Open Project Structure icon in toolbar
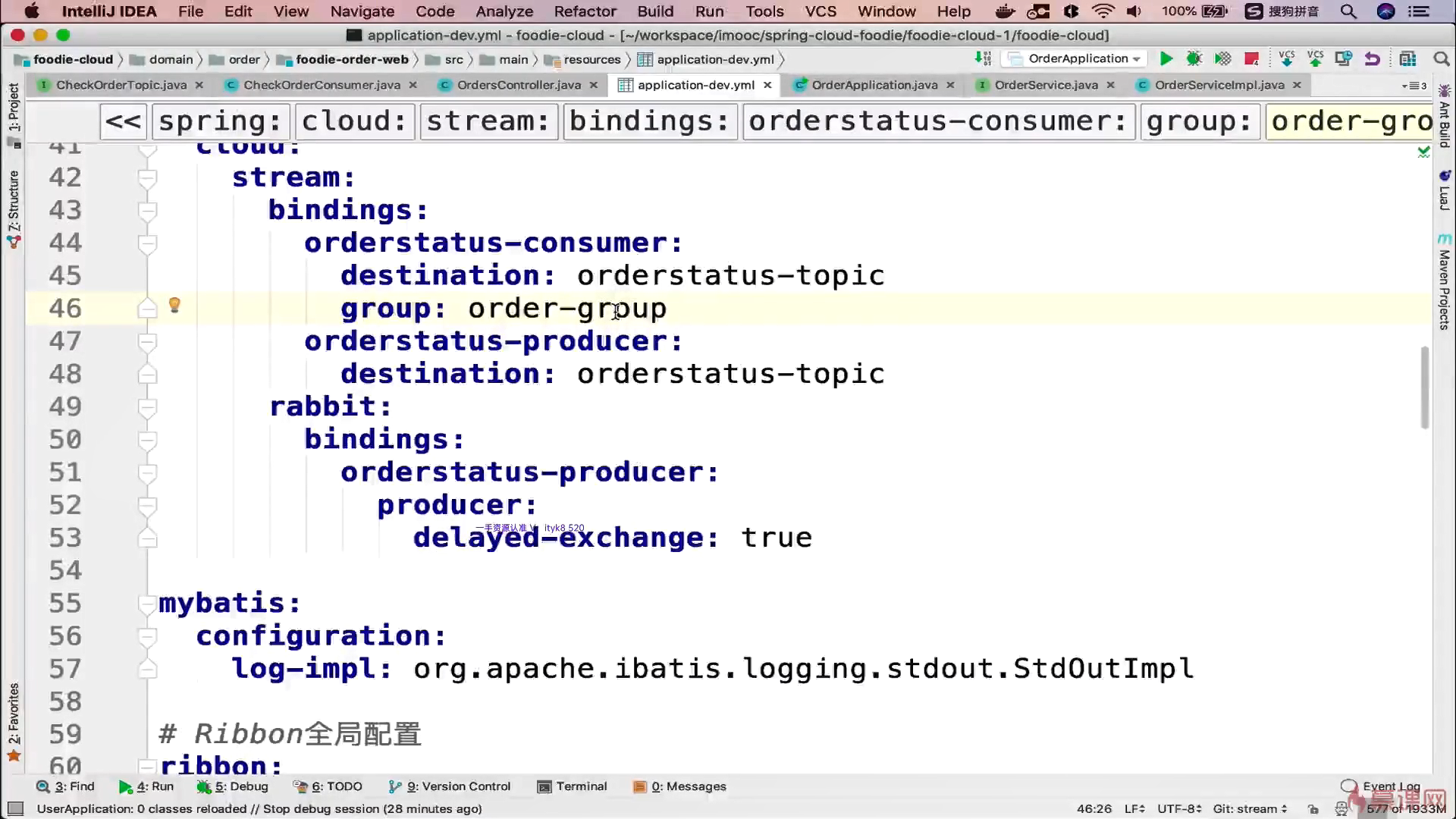1456x819 pixels. click(1407, 58)
